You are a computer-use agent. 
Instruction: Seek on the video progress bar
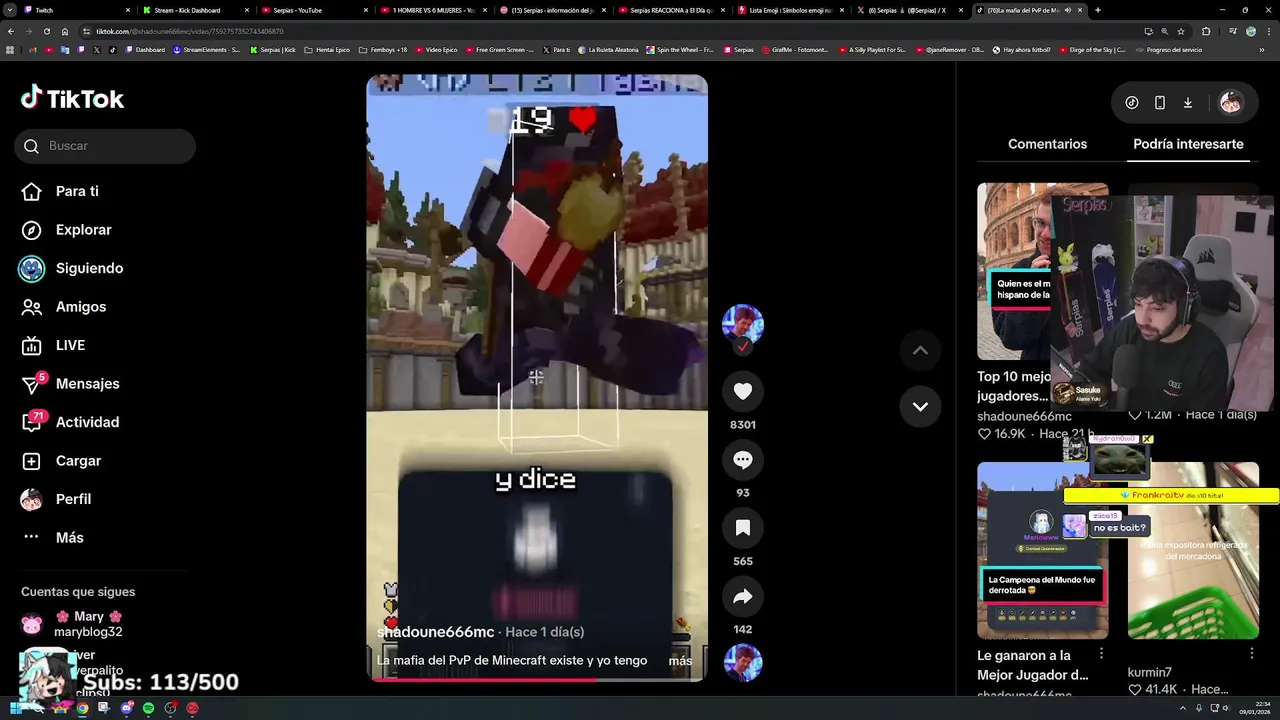pos(537,679)
